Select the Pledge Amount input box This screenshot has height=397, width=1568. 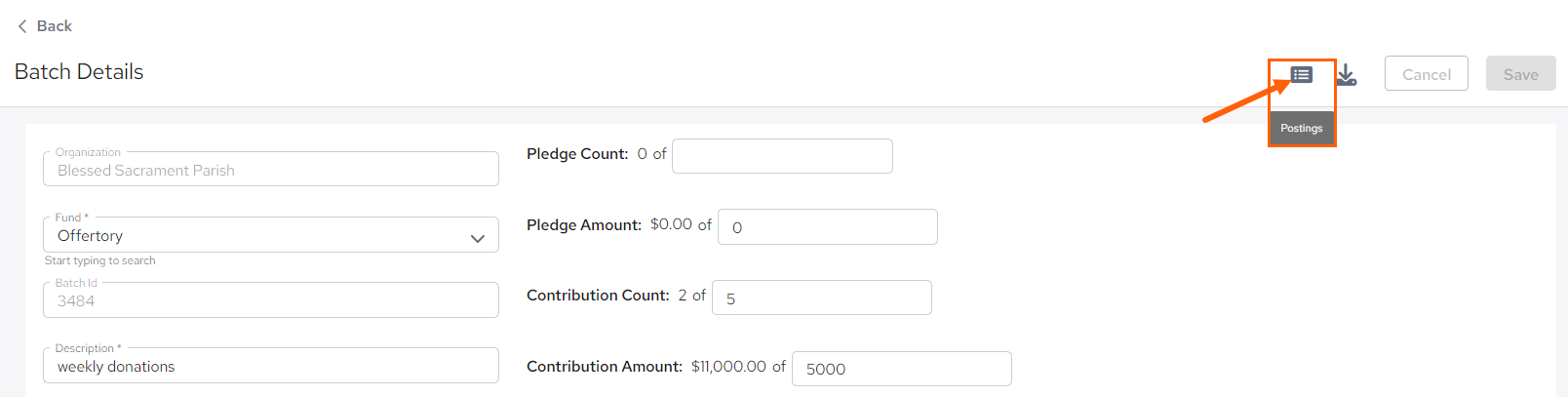tap(828, 227)
